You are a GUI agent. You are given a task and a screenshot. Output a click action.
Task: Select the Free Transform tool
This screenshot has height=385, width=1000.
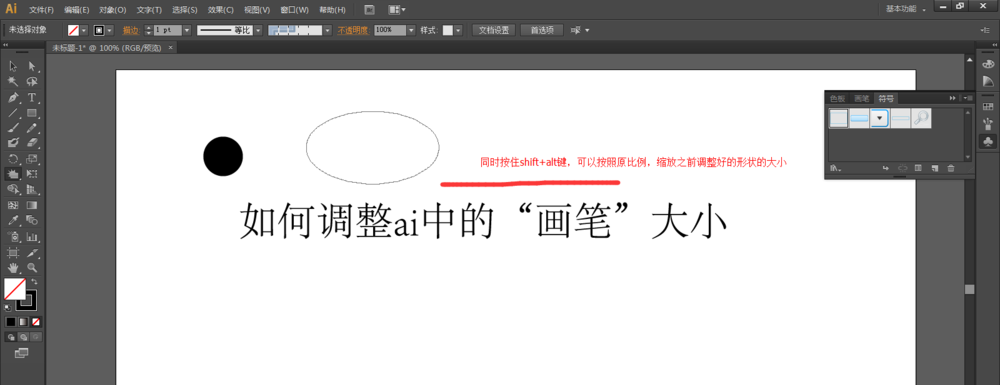tap(32, 174)
